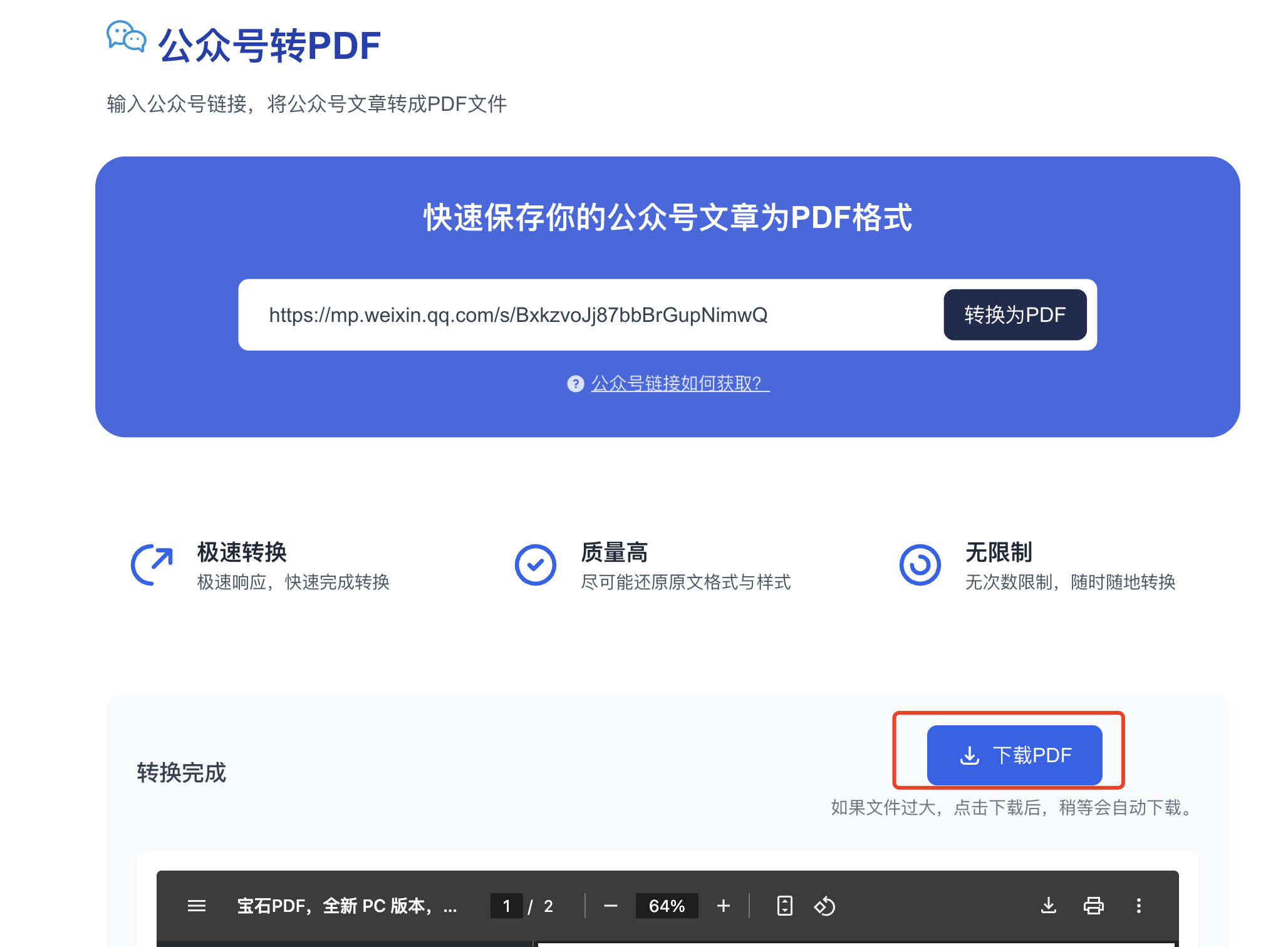Zoom in the PDF preview with plus icon
This screenshot has height=947, width=1288.
pos(724,905)
